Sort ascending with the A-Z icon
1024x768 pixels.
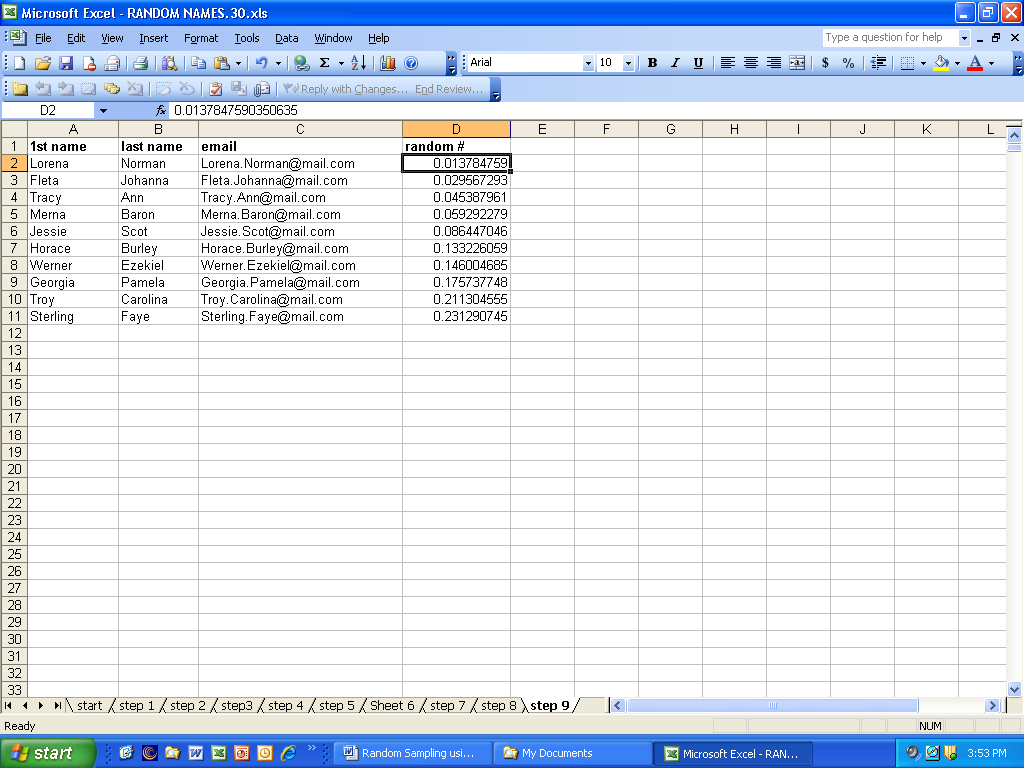(x=359, y=63)
